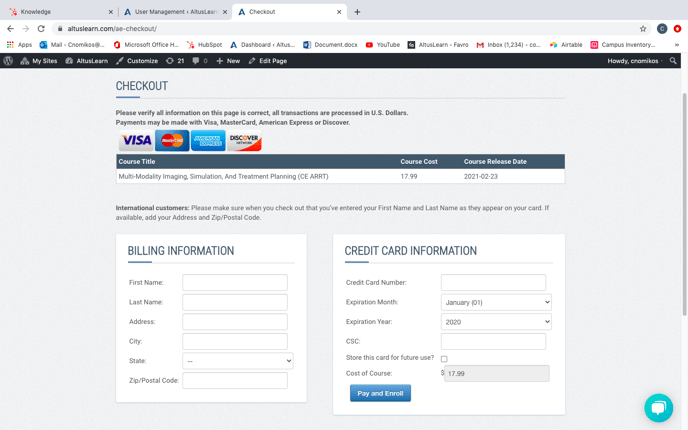Image resolution: width=688 pixels, height=430 pixels.
Task: Click the red Opera-style extension icon
Action: pos(677,29)
